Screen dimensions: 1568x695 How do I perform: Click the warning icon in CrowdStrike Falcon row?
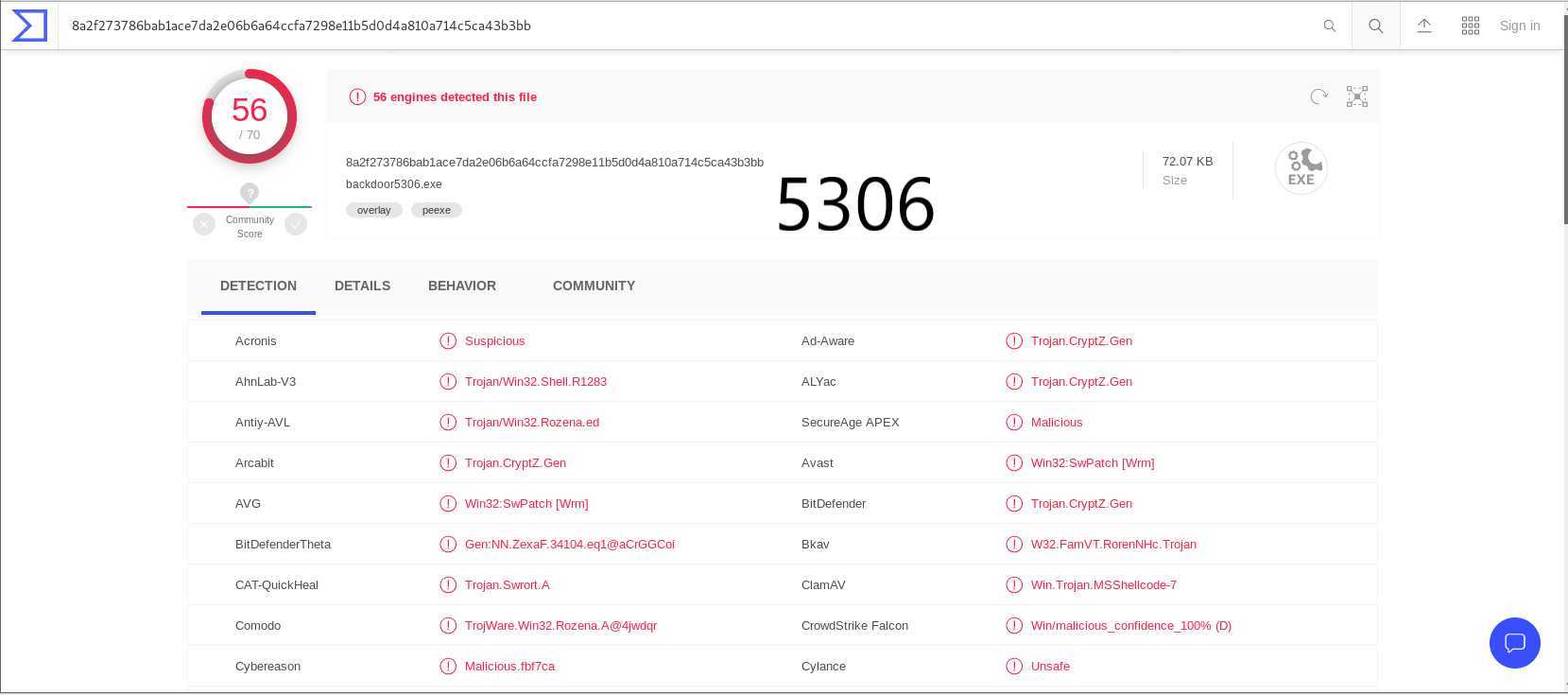tap(1014, 626)
